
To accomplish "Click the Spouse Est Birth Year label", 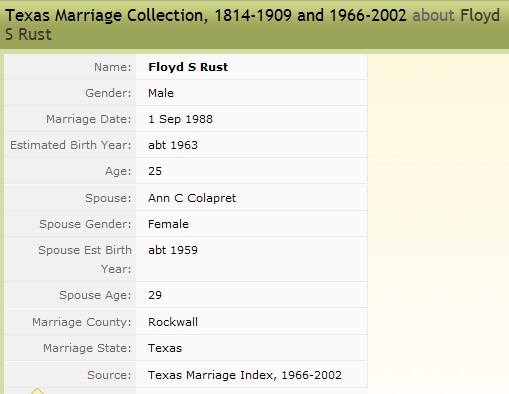I will pos(85,259).
